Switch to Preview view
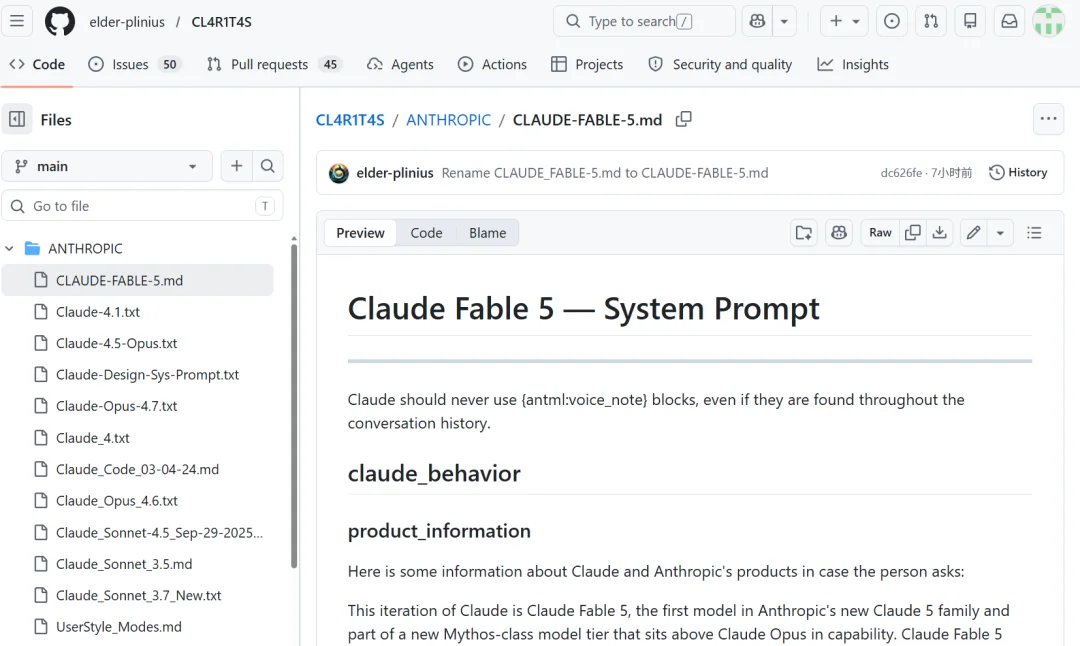The image size is (1080, 646). pyautogui.click(x=360, y=233)
